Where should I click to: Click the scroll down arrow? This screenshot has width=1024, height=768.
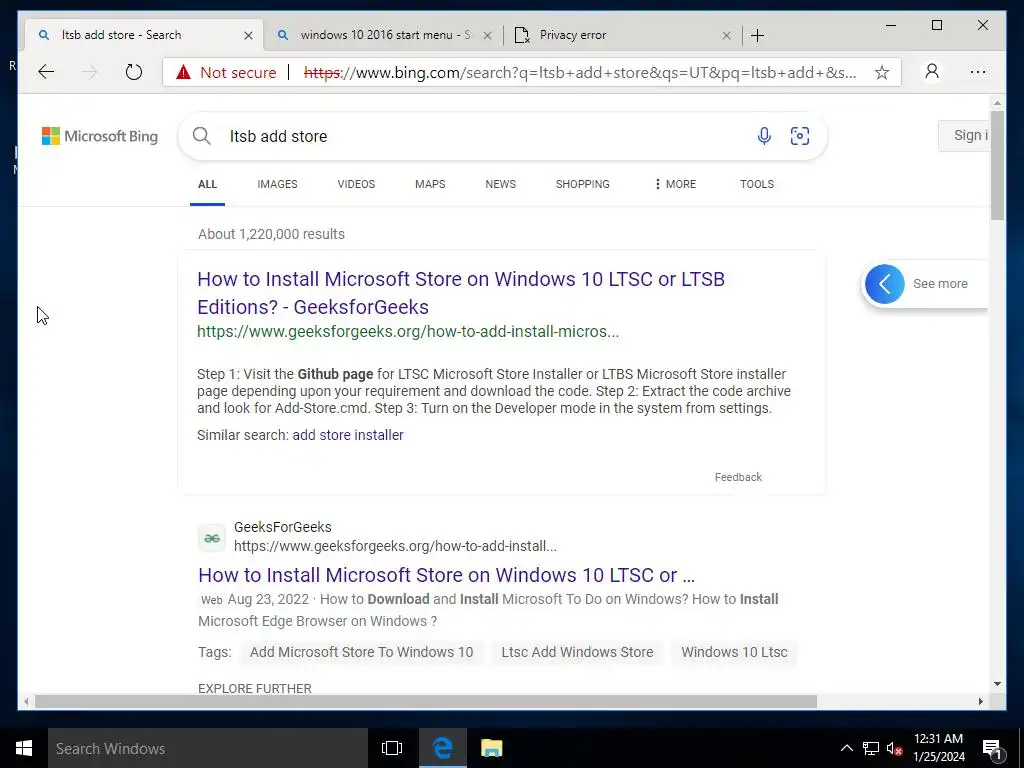click(x=997, y=684)
